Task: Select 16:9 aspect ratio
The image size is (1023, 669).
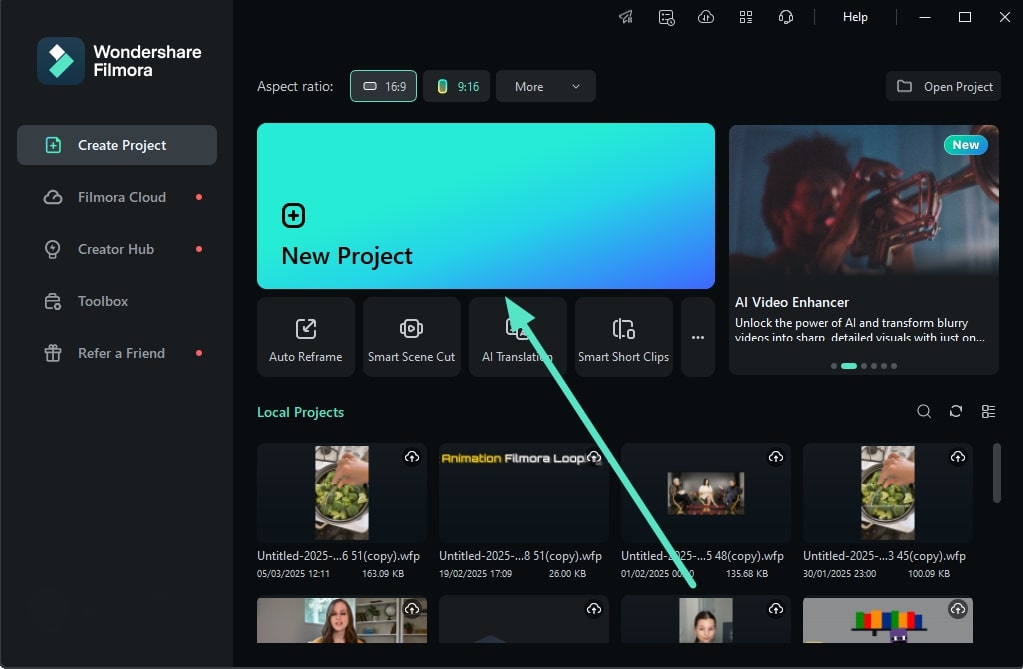Action: pos(384,86)
